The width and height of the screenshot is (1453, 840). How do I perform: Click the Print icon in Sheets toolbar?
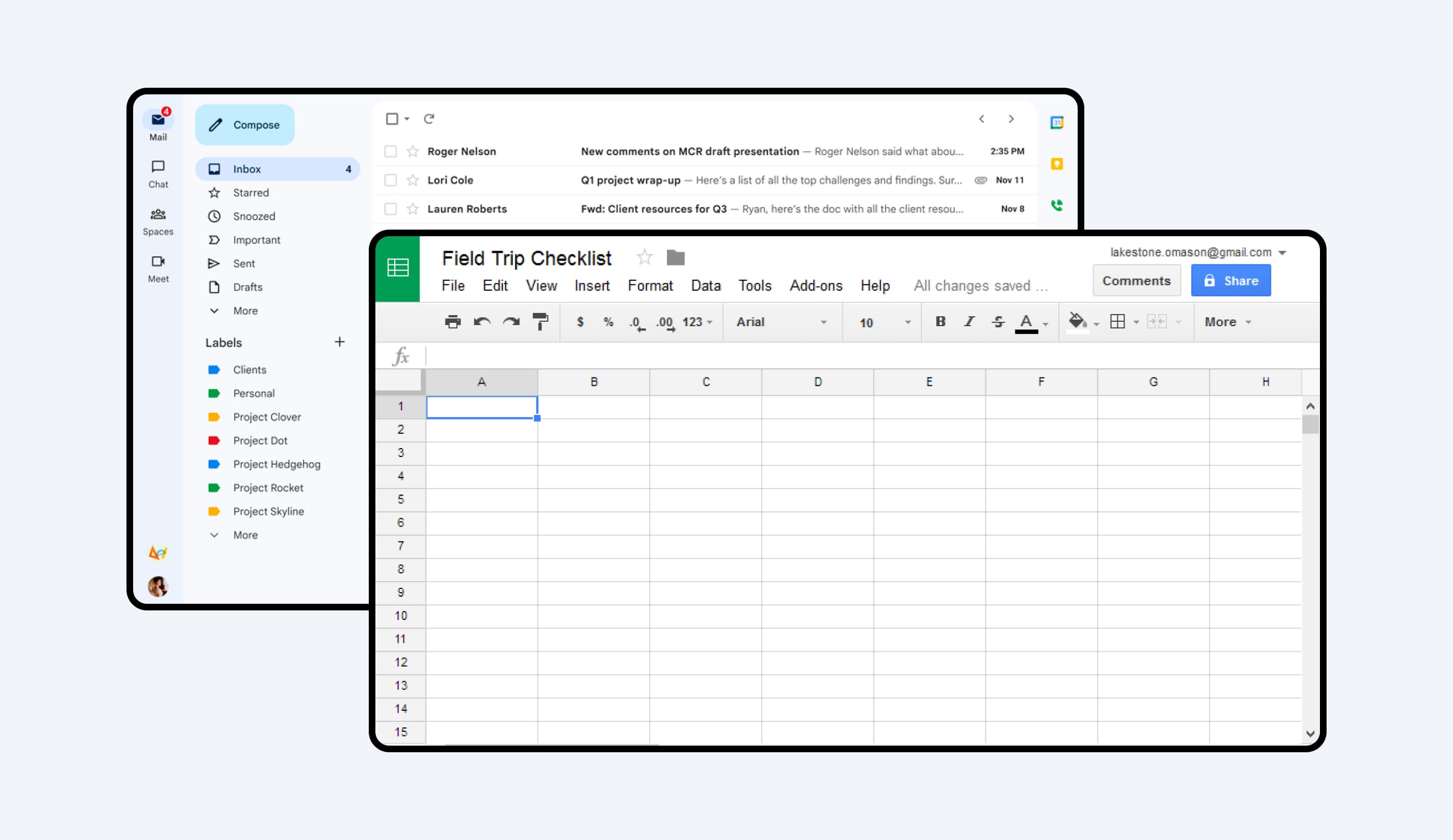[x=453, y=322]
